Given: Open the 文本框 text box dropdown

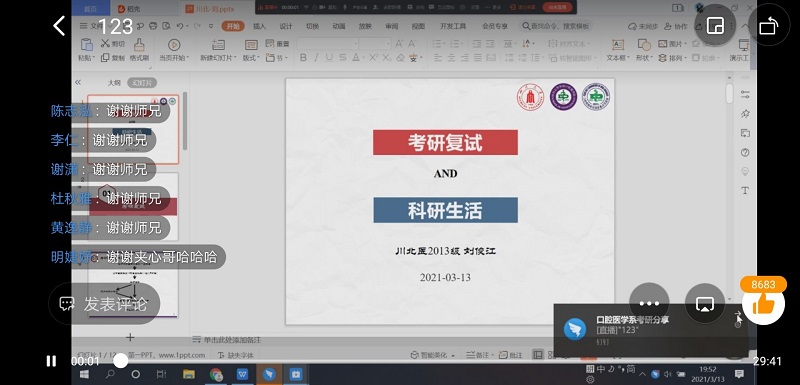Looking at the screenshot, I should tap(618, 58).
